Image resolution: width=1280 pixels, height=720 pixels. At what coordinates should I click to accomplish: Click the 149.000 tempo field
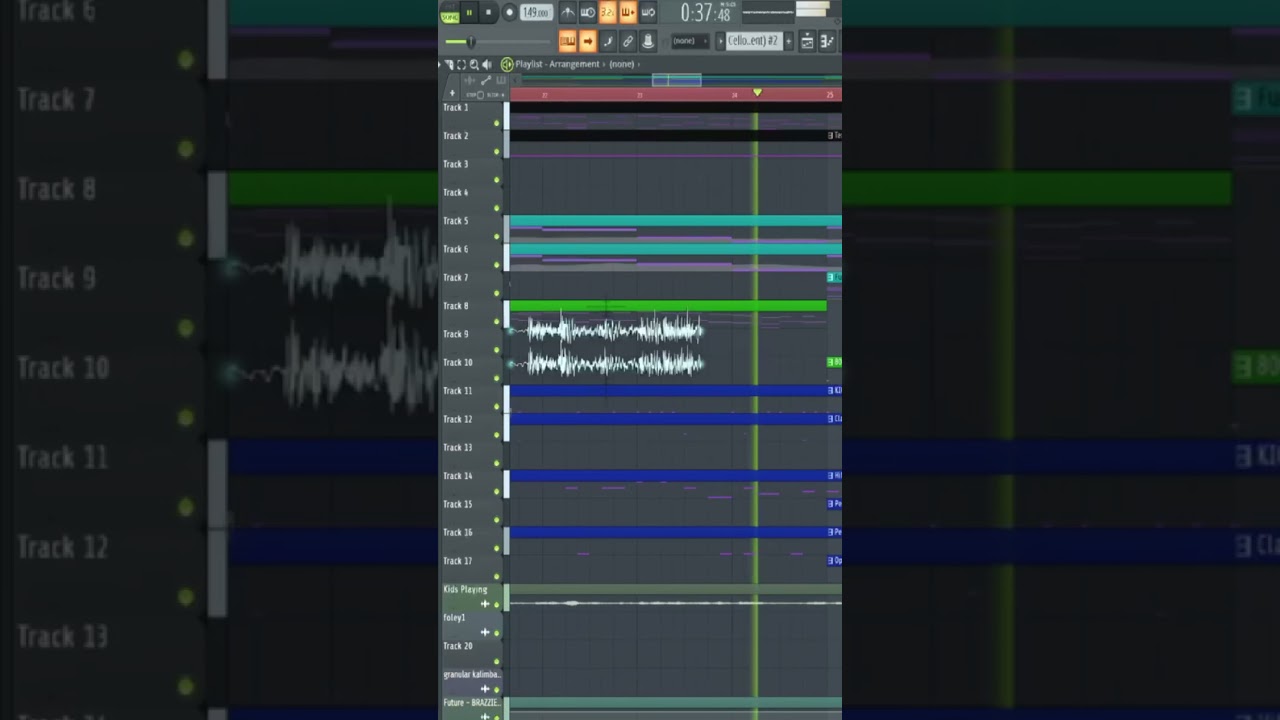[x=537, y=12]
